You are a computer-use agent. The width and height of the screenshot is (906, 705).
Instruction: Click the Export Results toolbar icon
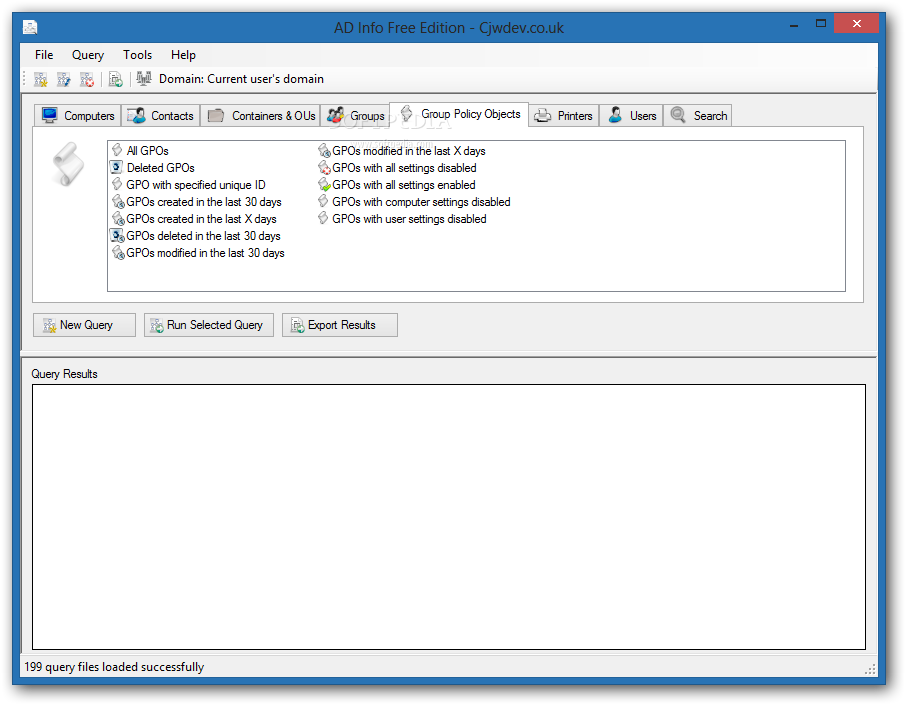[x=116, y=79]
